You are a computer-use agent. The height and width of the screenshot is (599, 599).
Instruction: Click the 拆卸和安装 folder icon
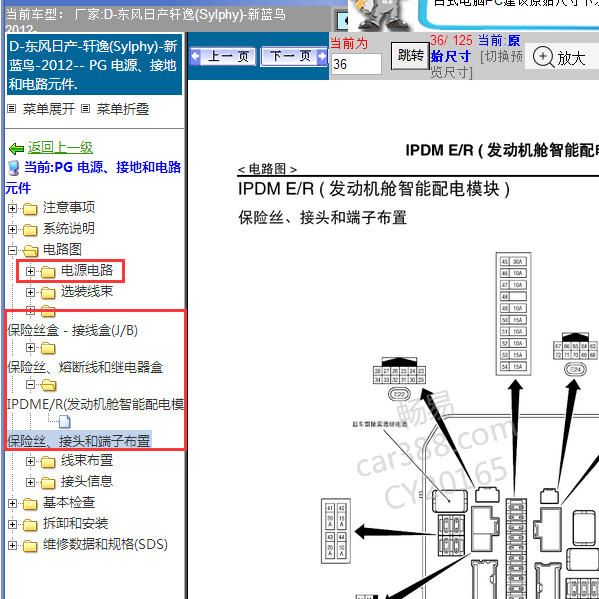tap(30, 525)
